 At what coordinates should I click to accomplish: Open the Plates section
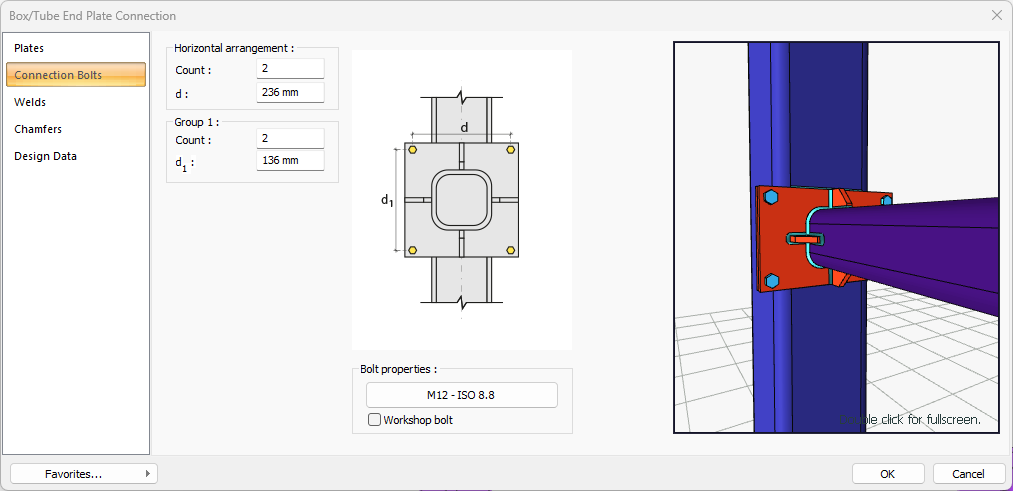(x=30, y=48)
